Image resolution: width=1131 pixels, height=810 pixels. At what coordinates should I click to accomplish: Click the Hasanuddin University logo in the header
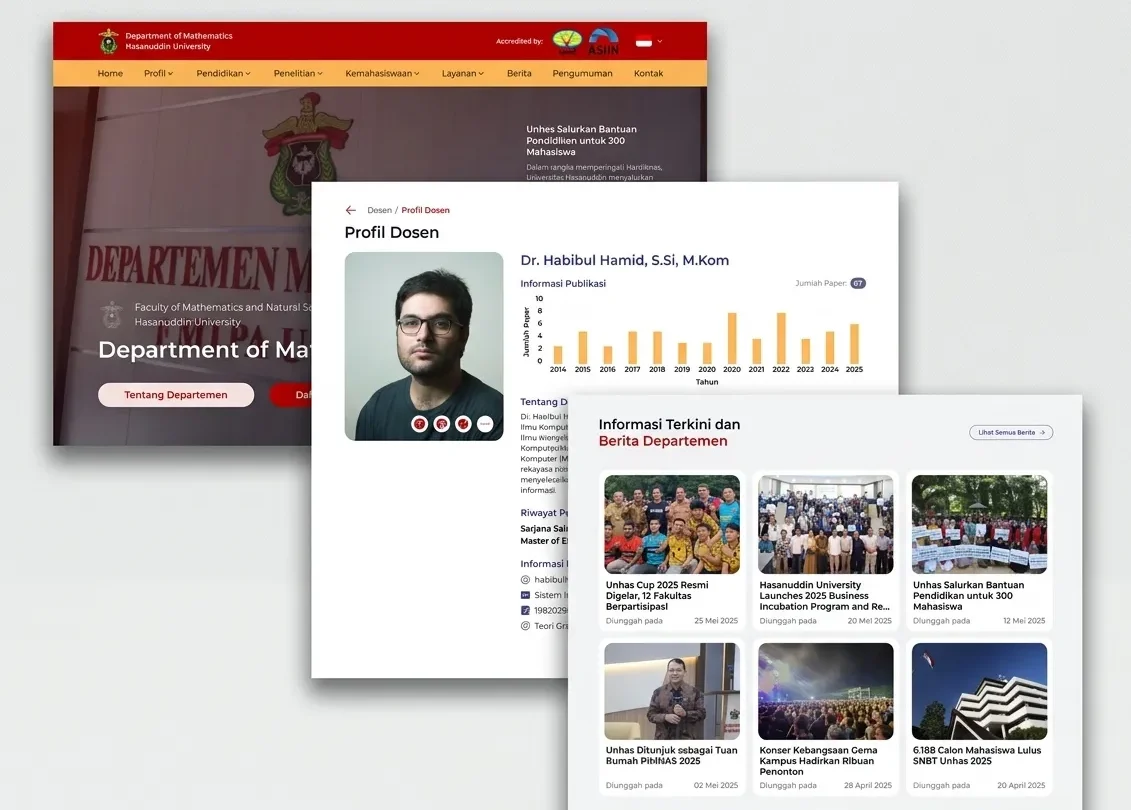[x=108, y=41]
